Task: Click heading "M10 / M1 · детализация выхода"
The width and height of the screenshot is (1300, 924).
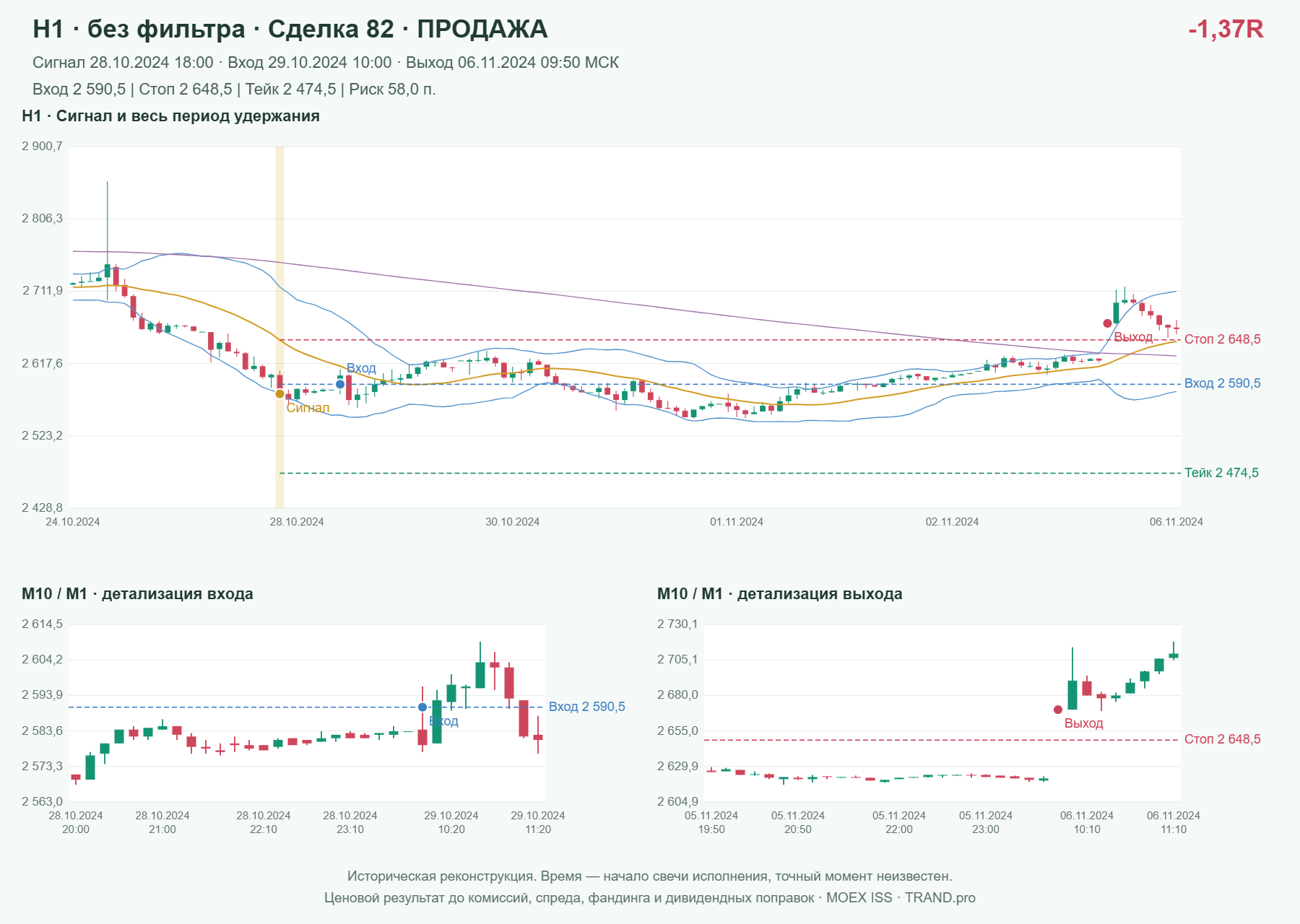Action: pyautogui.click(x=780, y=594)
